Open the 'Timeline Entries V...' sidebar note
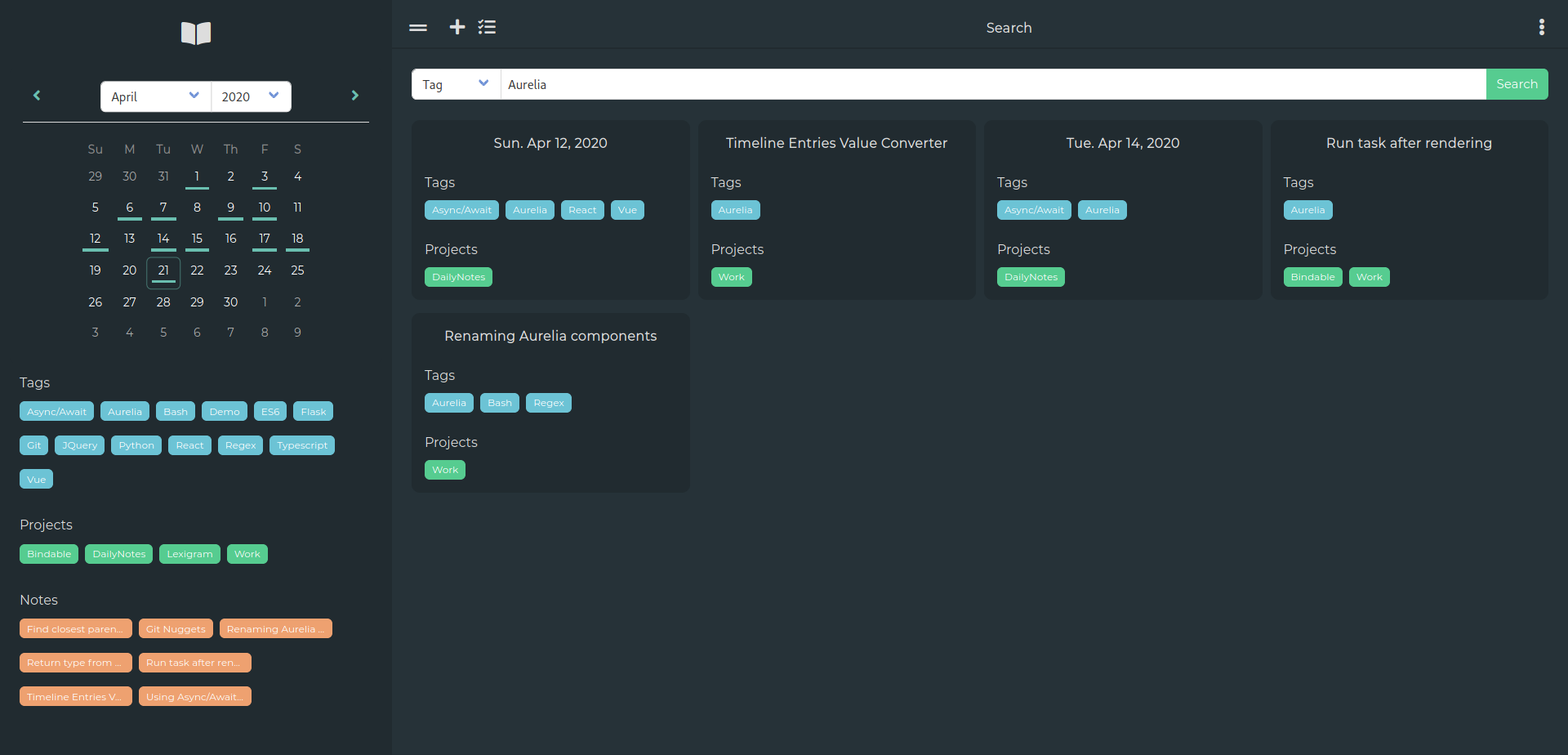The image size is (1568, 755). (76, 697)
